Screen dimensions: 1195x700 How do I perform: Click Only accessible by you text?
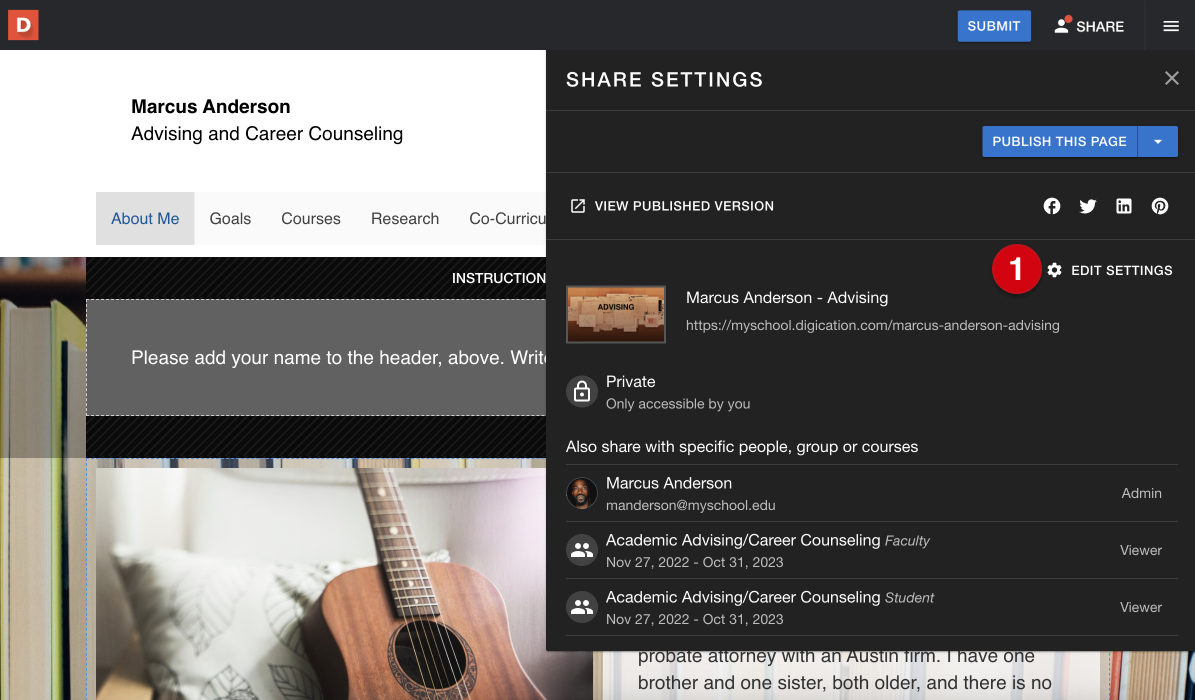click(678, 404)
